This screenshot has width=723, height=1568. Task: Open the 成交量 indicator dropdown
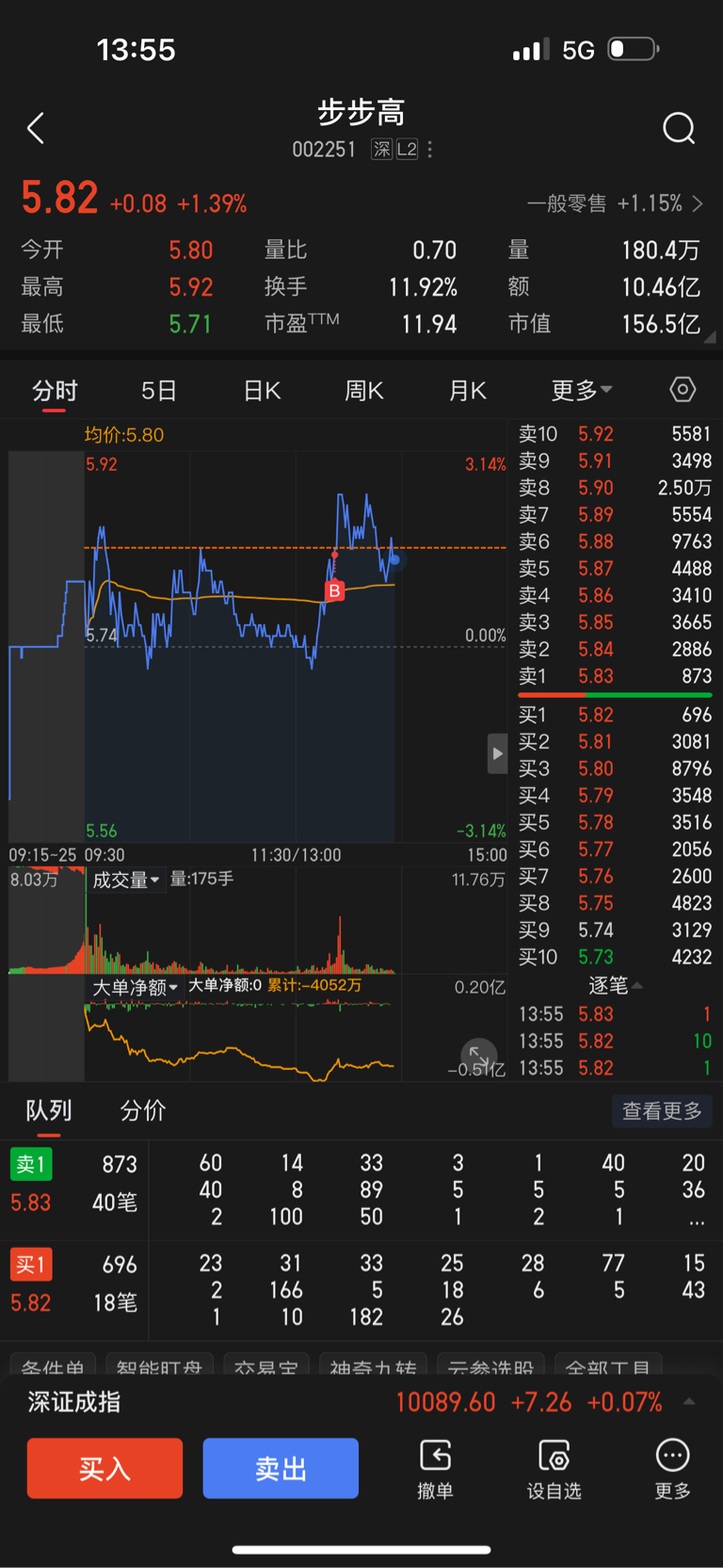pyautogui.click(x=126, y=880)
